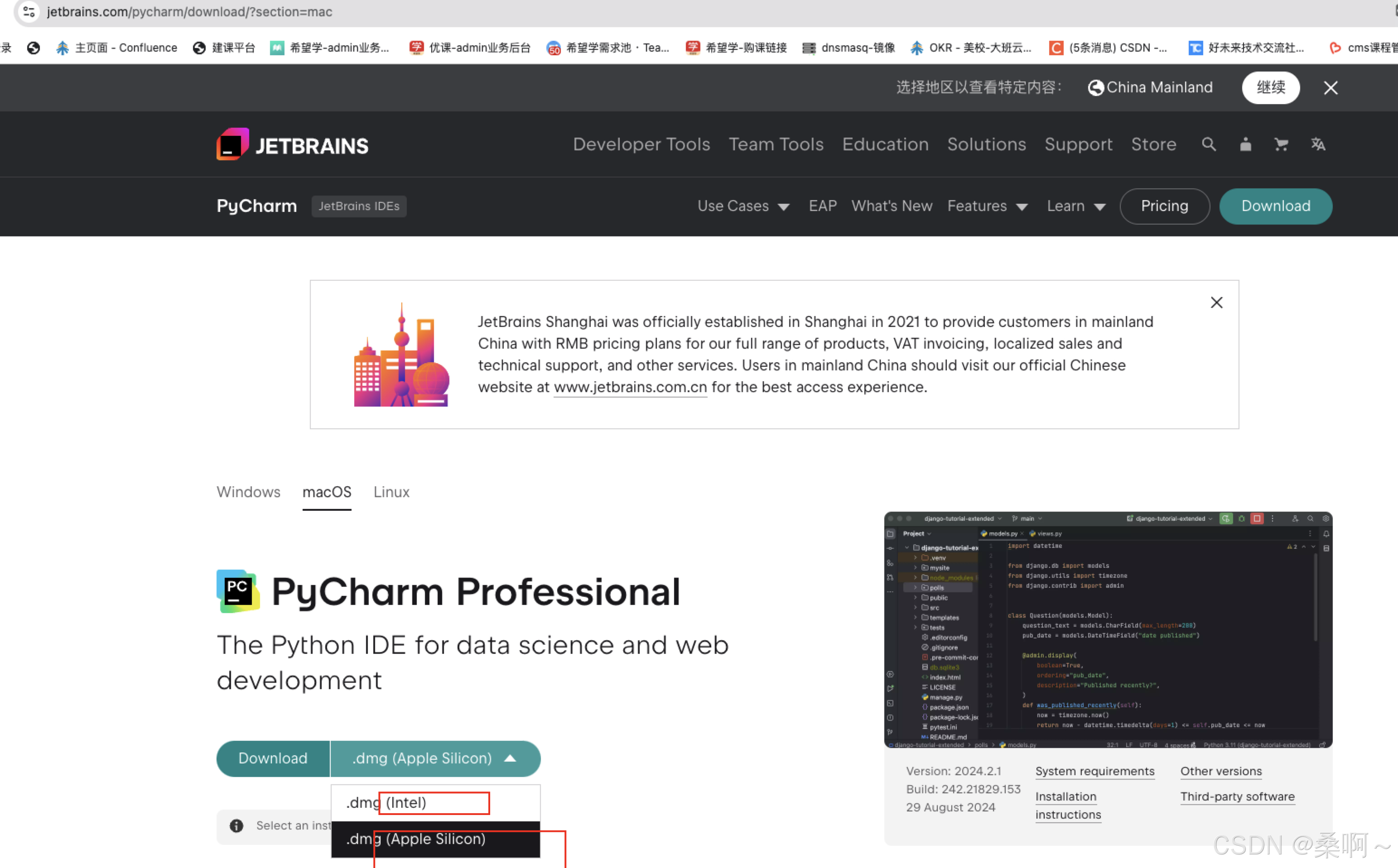
Task: Click the Shanghai skyline illustration
Action: coord(401,355)
